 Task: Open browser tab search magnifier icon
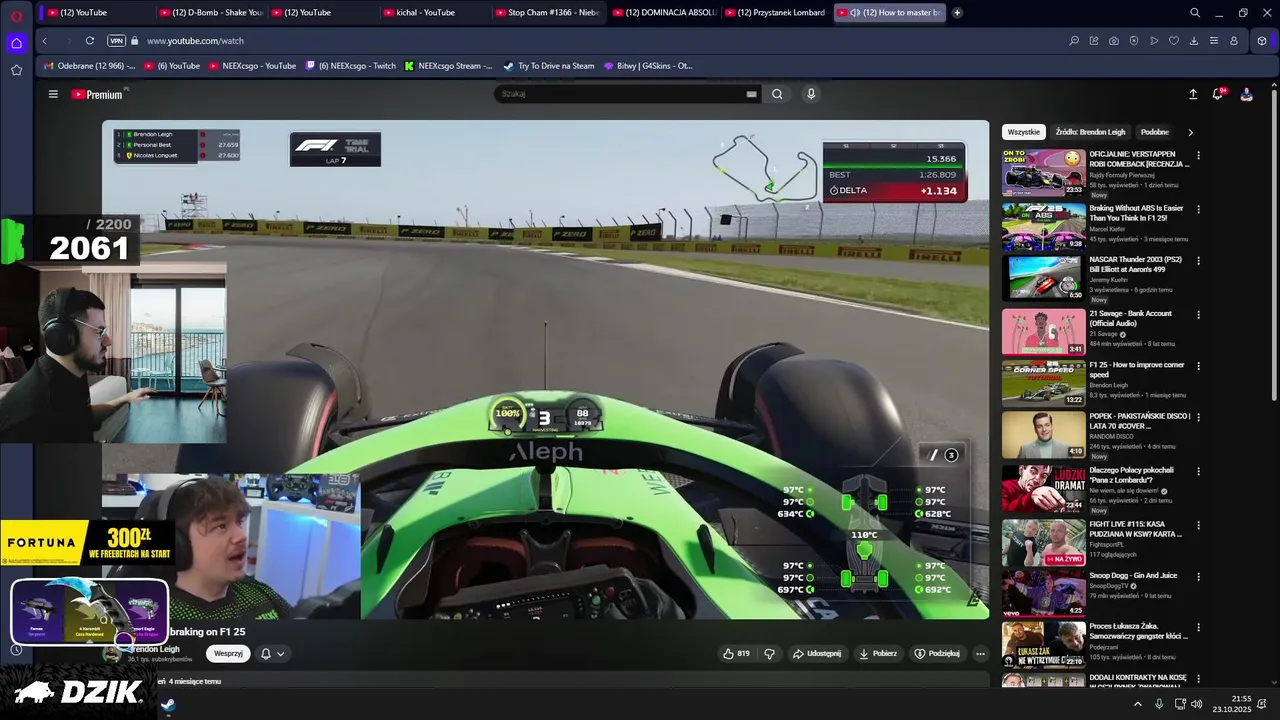pos(1195,13)
